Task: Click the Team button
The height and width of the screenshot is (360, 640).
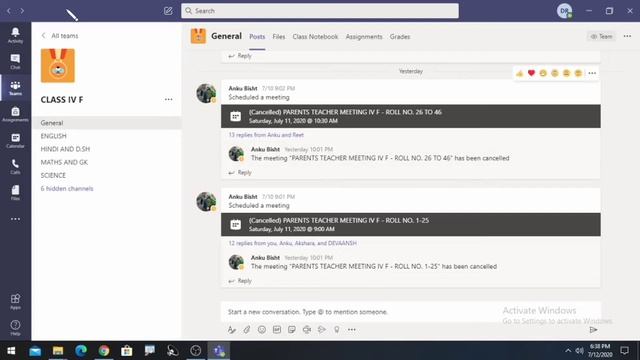Action: (601, 36)
